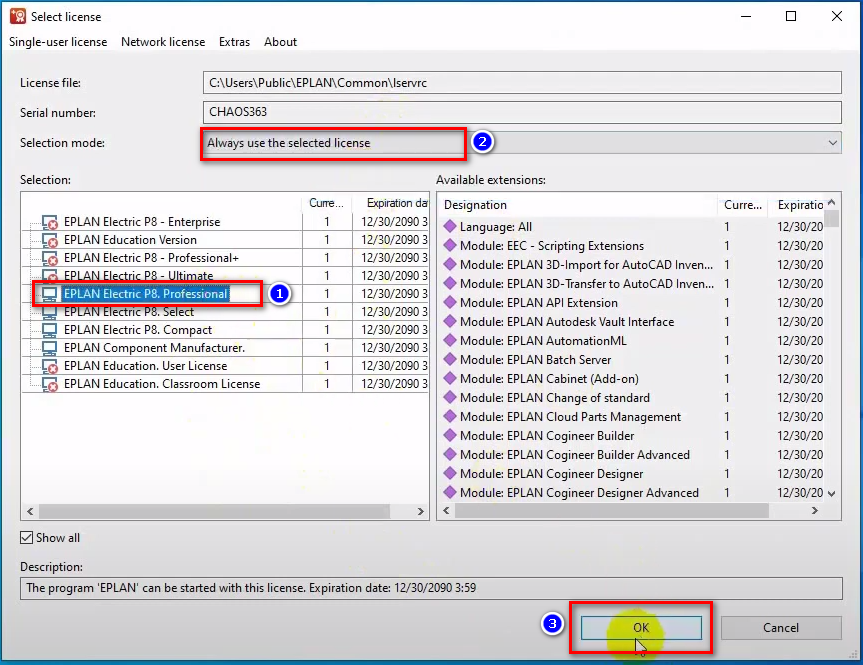Select EPLAN Electric P8 - Ultimate license

tap(139, 276)
